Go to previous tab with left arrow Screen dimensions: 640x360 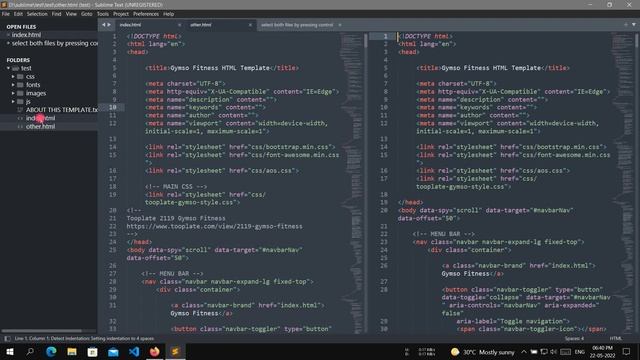tap(104, 25)
